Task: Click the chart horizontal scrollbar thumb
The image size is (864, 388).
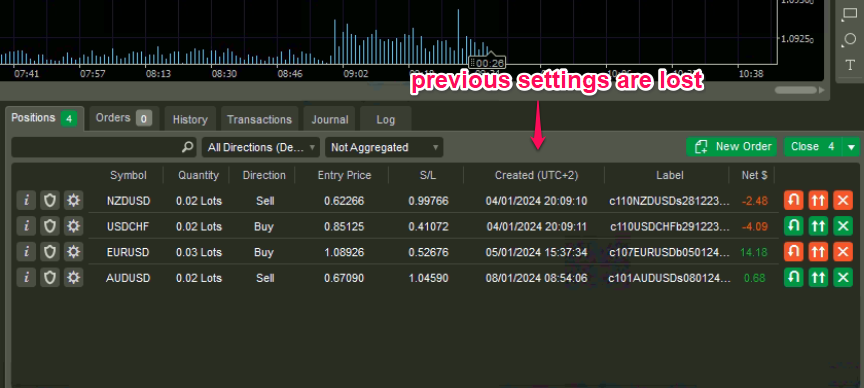Action: (796, 90)
